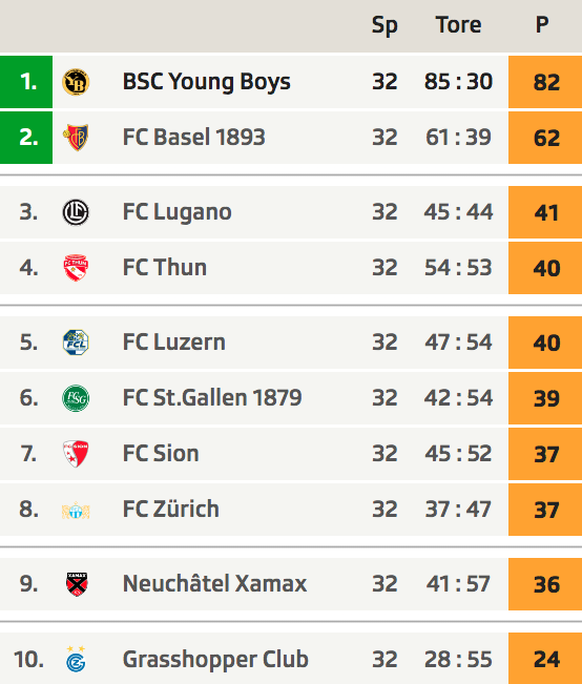The width and height of the screenshot is (582, 684).
Task: Select the FC Sion shield icon
Action: click(x=76, y=454)
